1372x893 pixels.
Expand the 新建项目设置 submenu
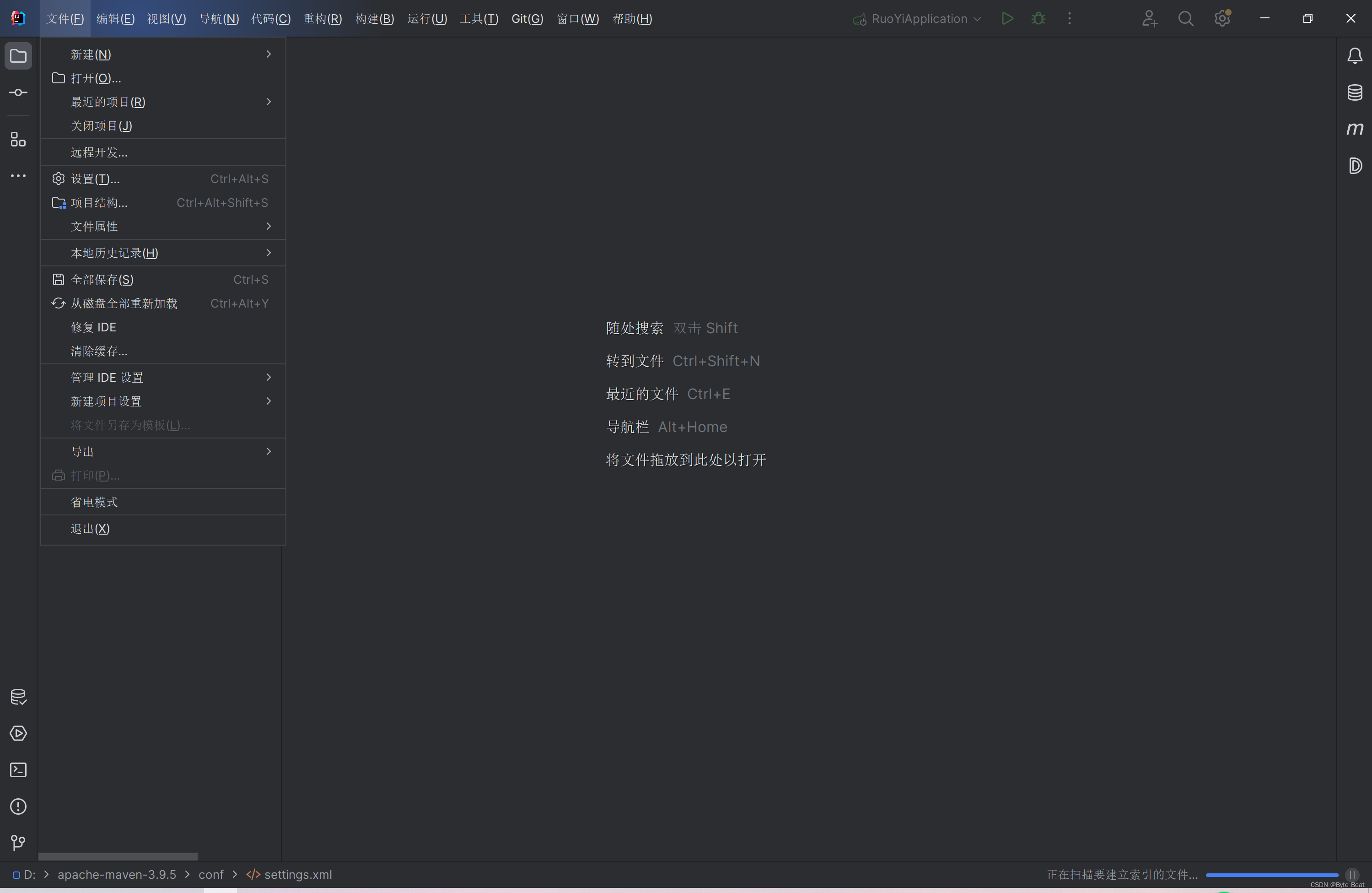tap(163, 401)
